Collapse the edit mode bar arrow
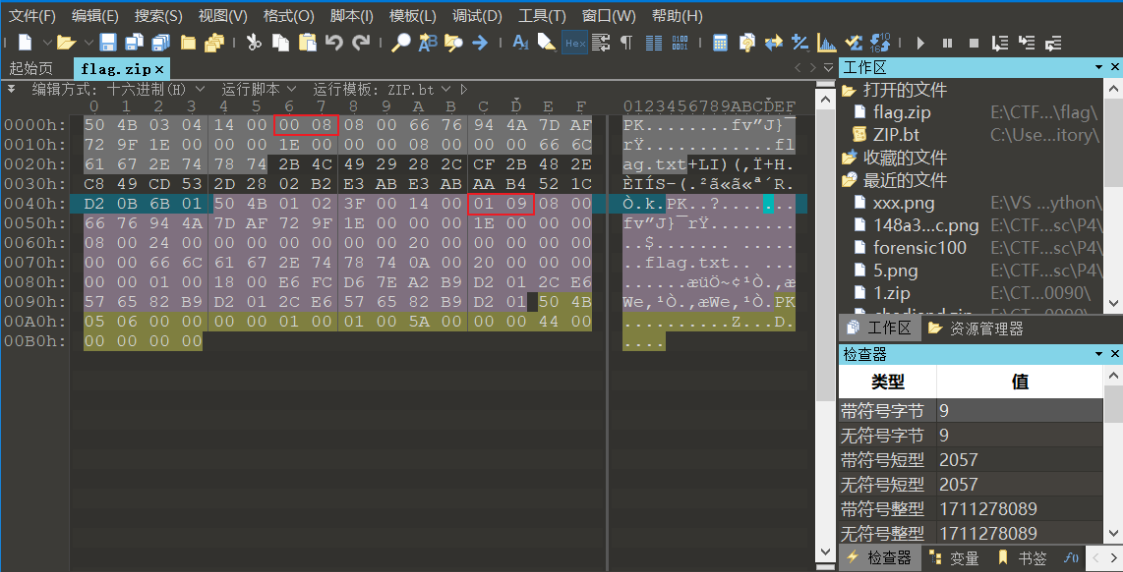This screenshot has height=572, width=1123. (11, 89)
